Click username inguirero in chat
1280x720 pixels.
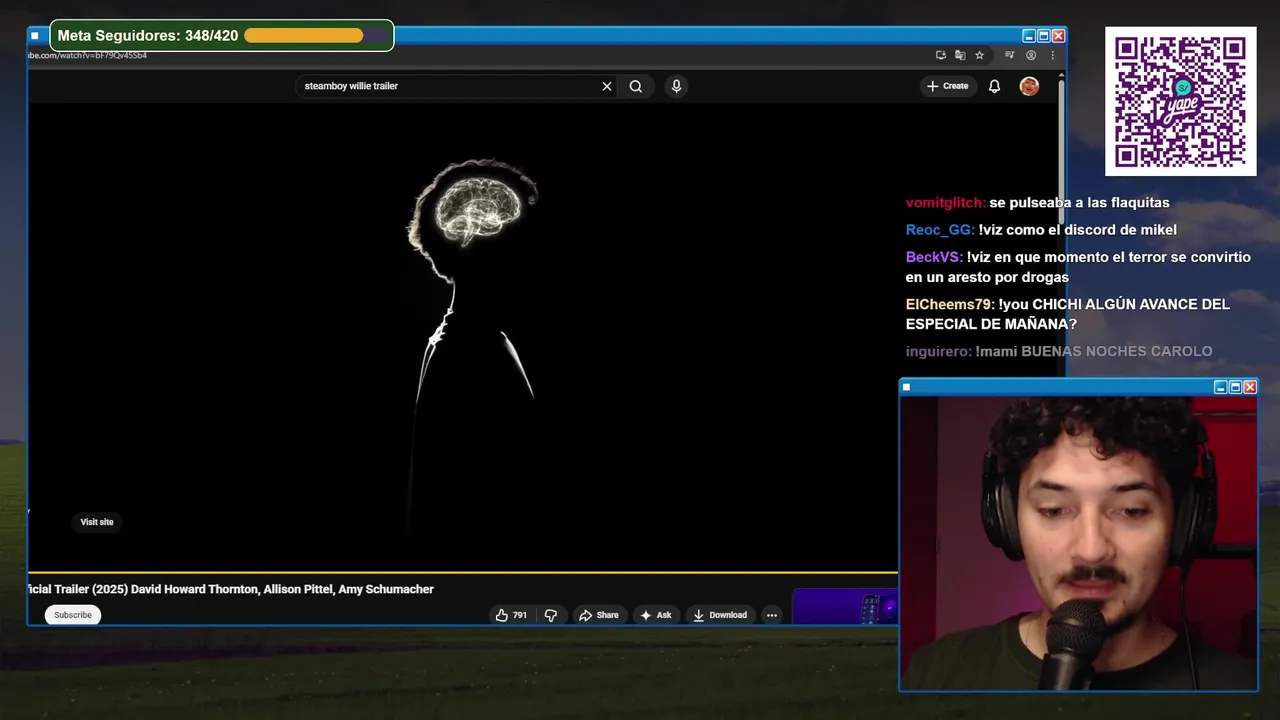pos(938,351)
